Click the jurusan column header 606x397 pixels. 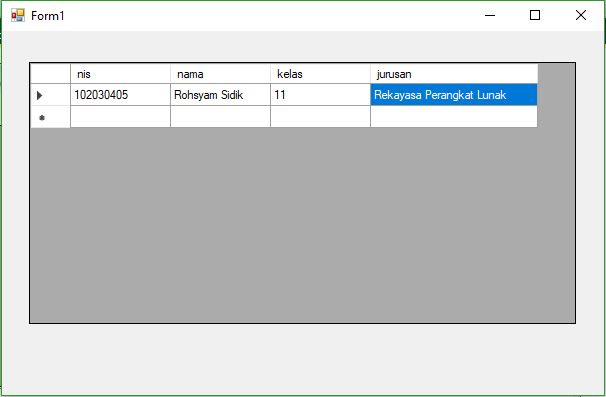click(x=454, y=73)
